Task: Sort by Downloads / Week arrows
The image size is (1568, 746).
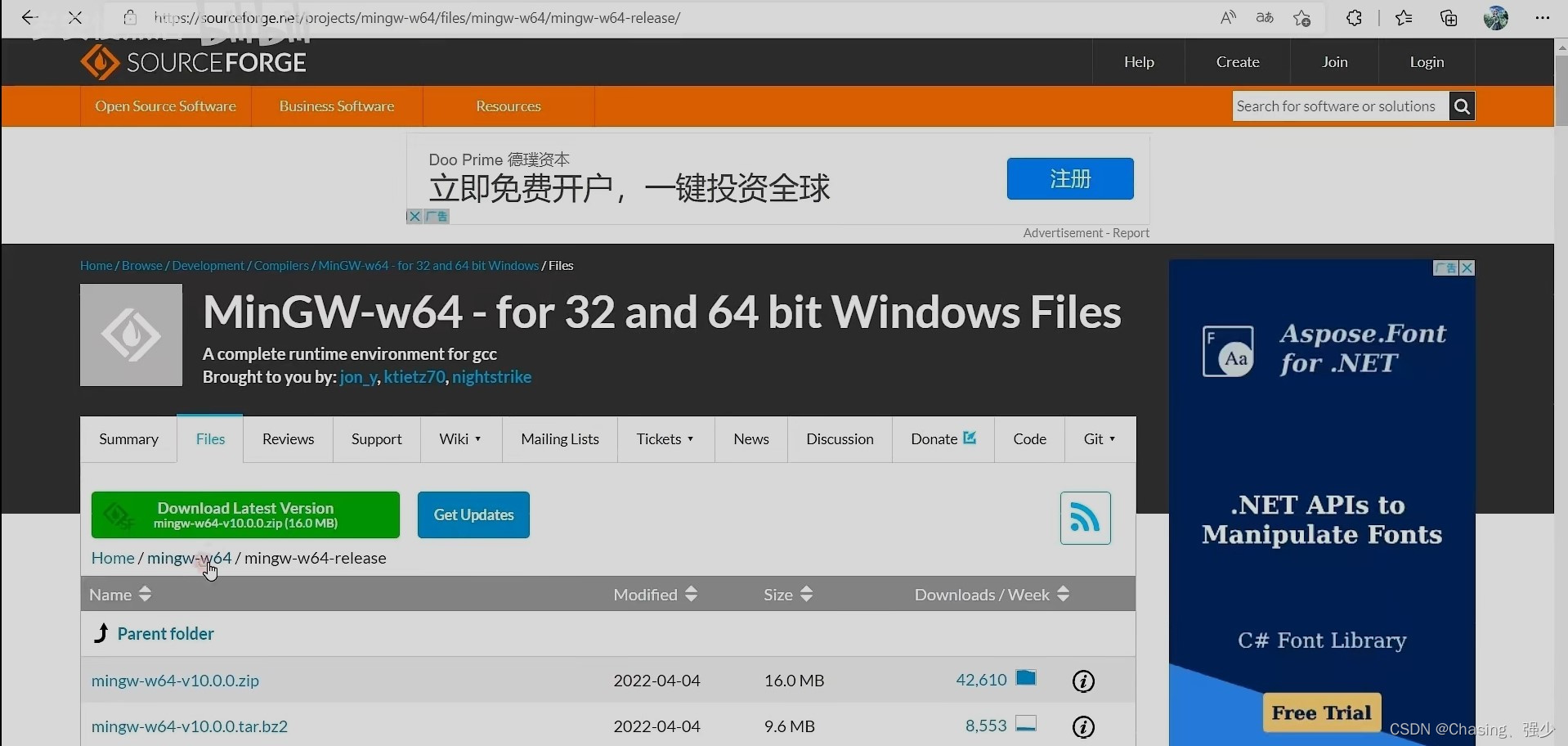Action: [1063, 594]
